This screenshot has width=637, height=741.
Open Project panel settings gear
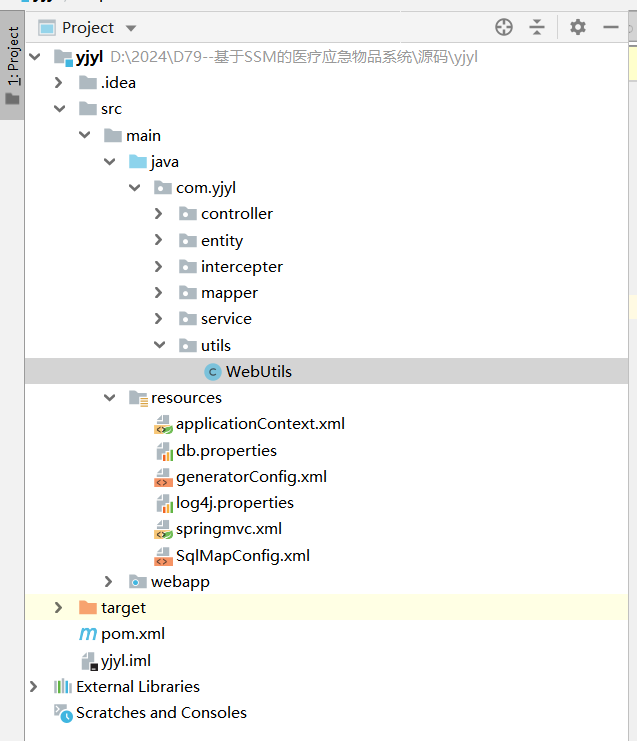coord(578,28)
